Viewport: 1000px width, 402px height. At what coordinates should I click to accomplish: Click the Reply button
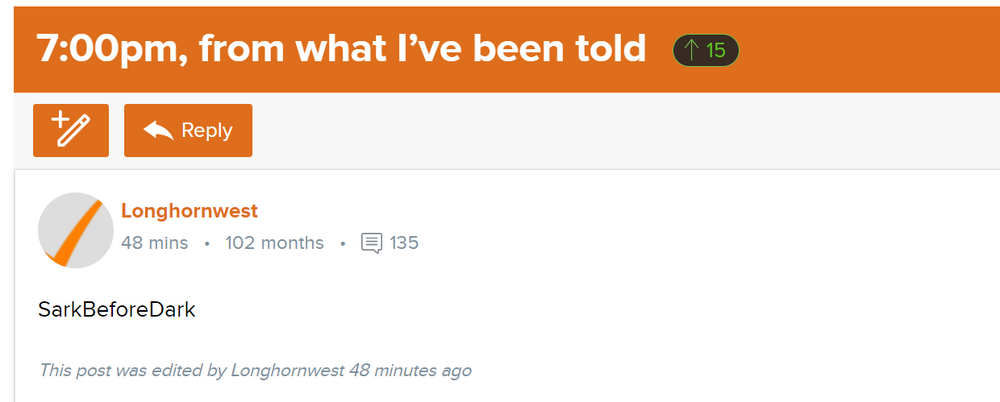pyautogui.click(x=188, y=130)
